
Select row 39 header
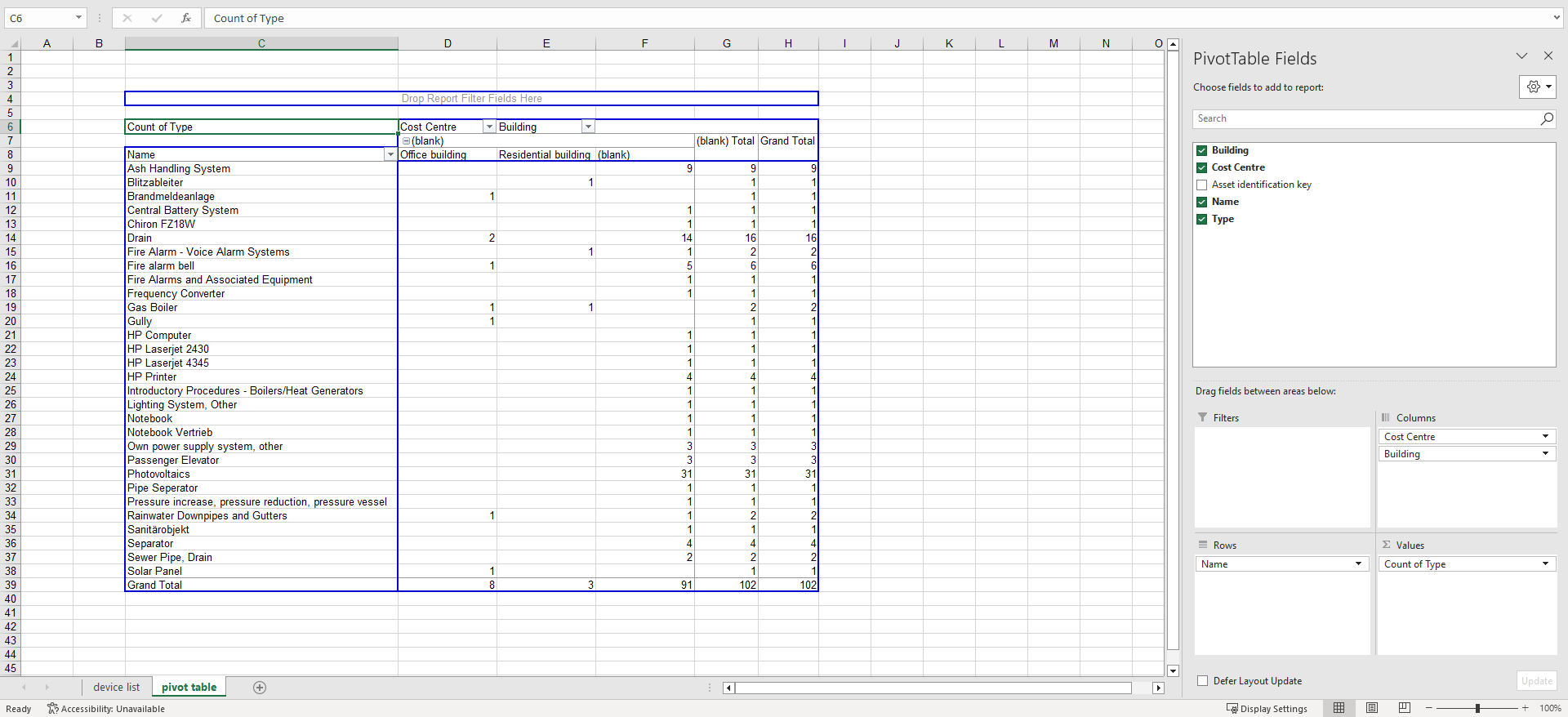click(11, 585)
